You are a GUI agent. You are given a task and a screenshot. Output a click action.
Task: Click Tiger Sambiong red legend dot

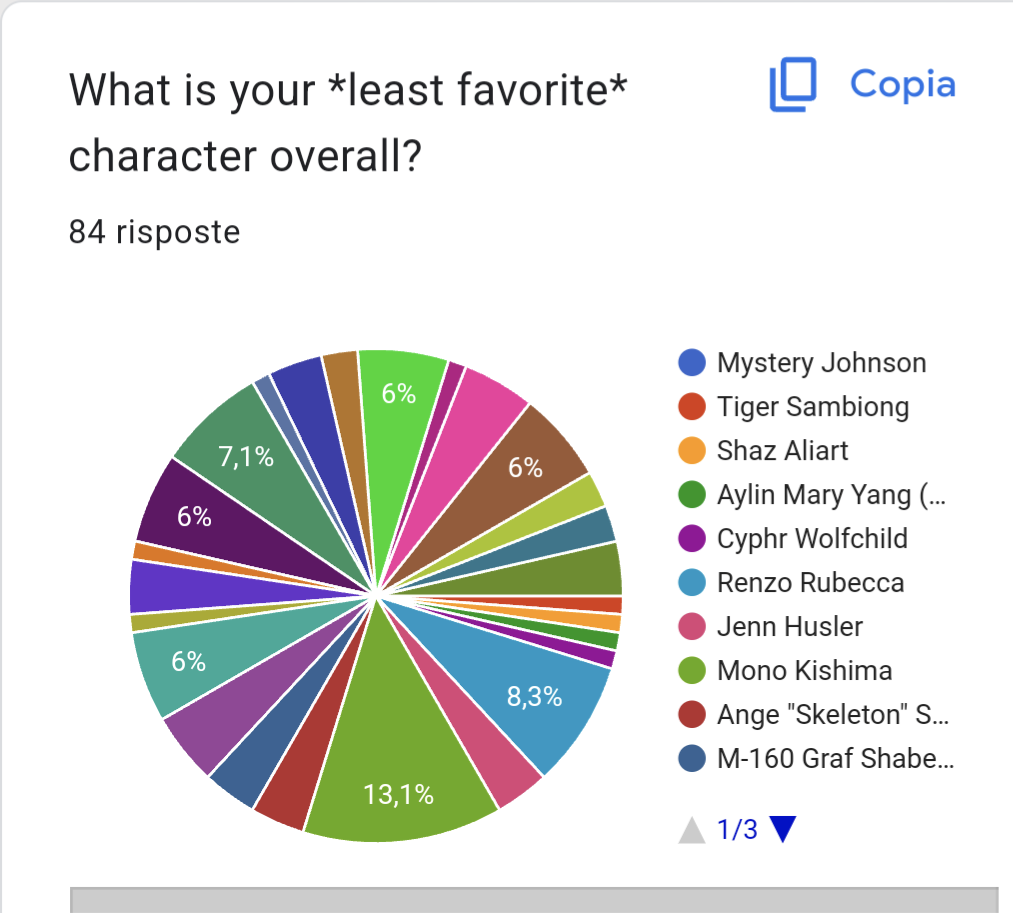692,406
